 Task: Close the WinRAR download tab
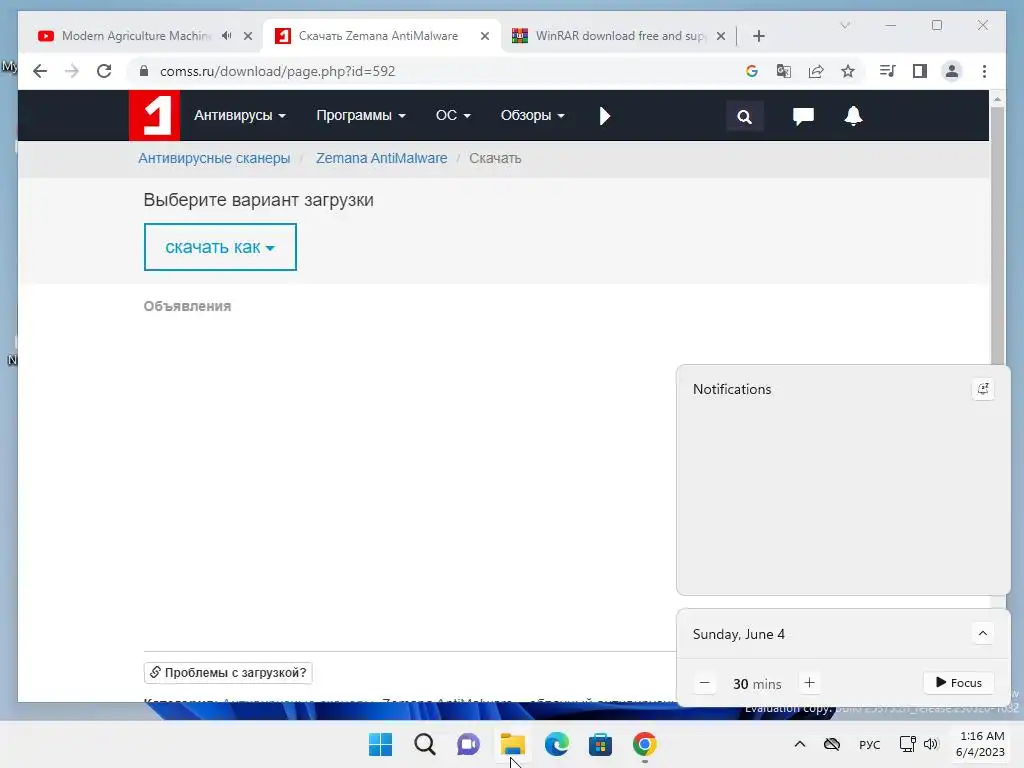(721, 36)
